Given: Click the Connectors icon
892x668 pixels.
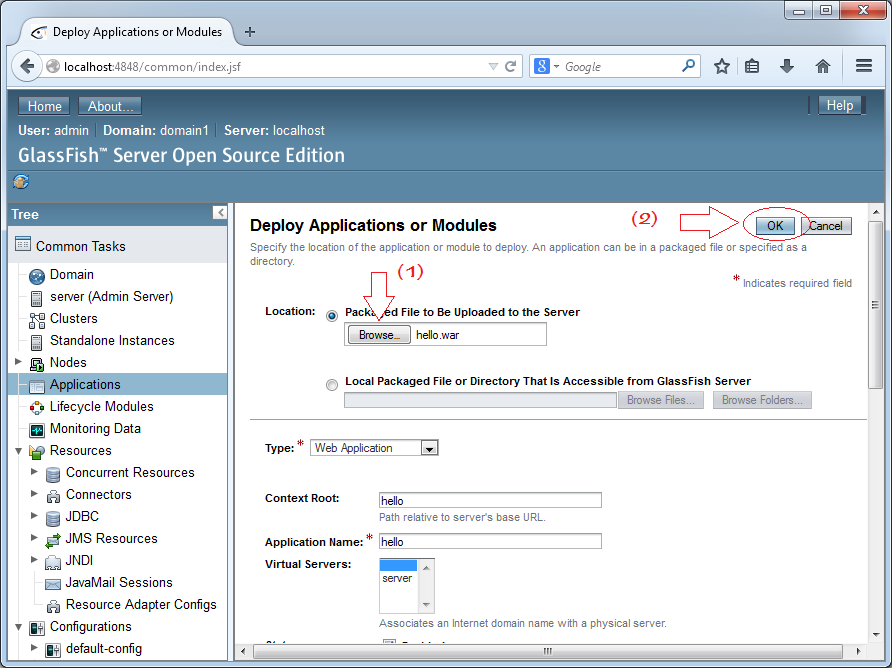Looking at the screenshot, I should click(x=53, y=496).
